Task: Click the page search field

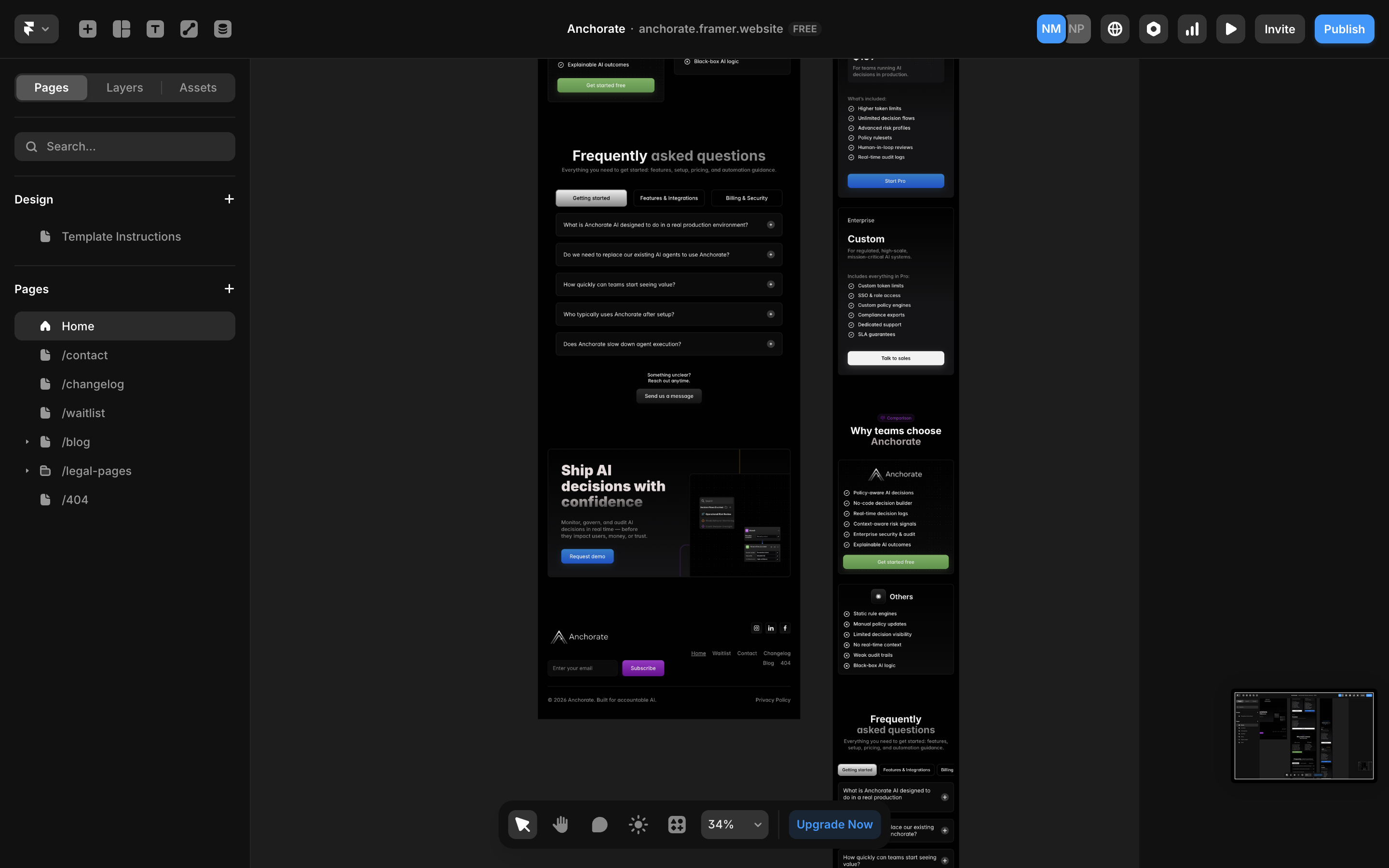Action: click(124, 147)
